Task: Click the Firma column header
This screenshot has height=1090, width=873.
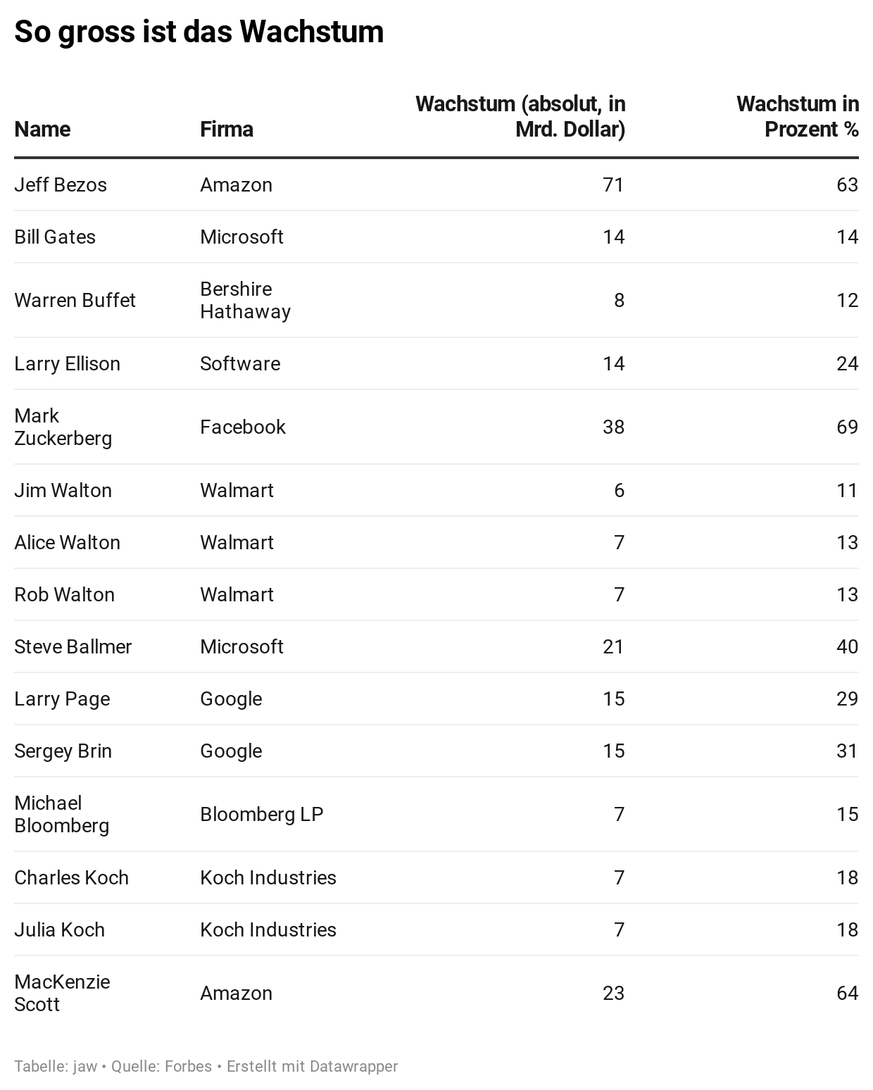Action: (226, 129)
